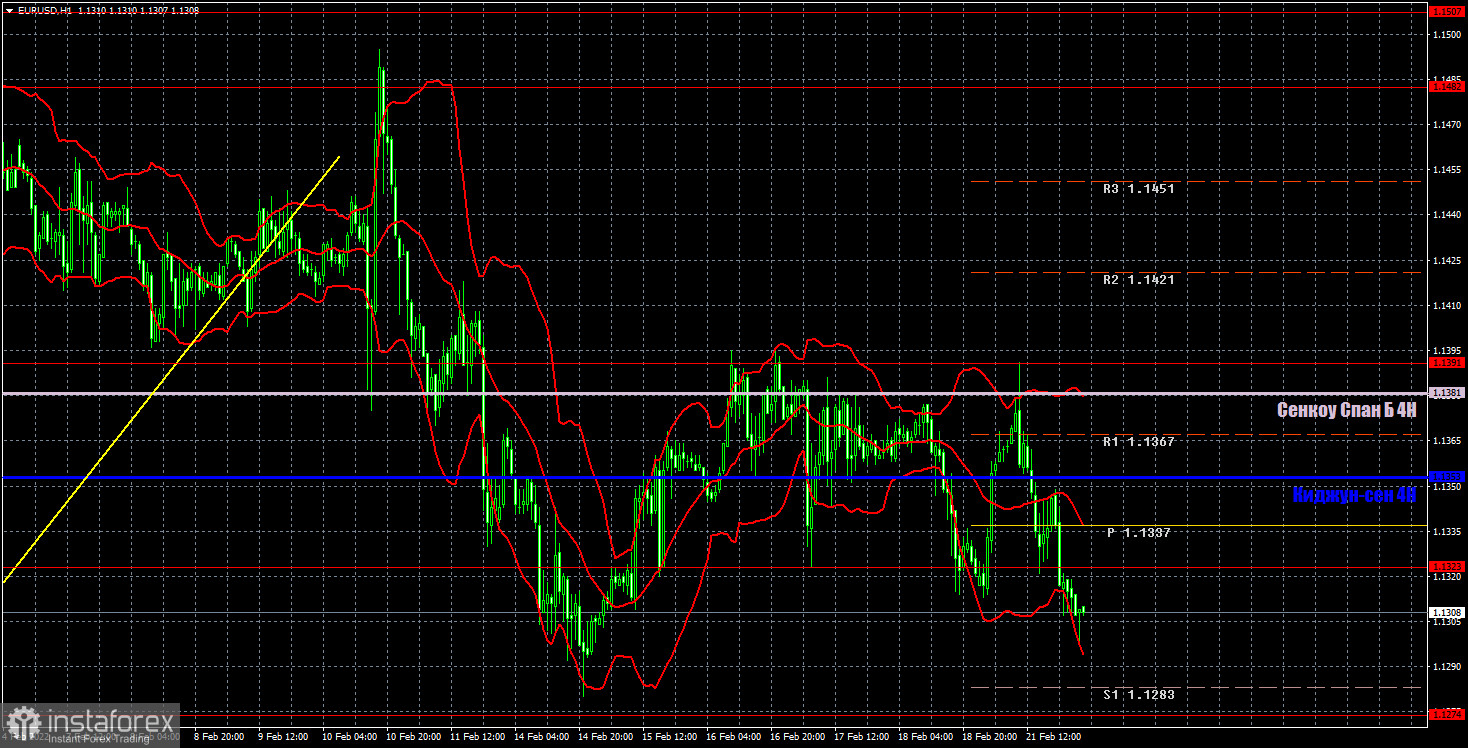Select the P 1.1337 pivot label
Screen dimensions: 1468x748
point(1138,533)
